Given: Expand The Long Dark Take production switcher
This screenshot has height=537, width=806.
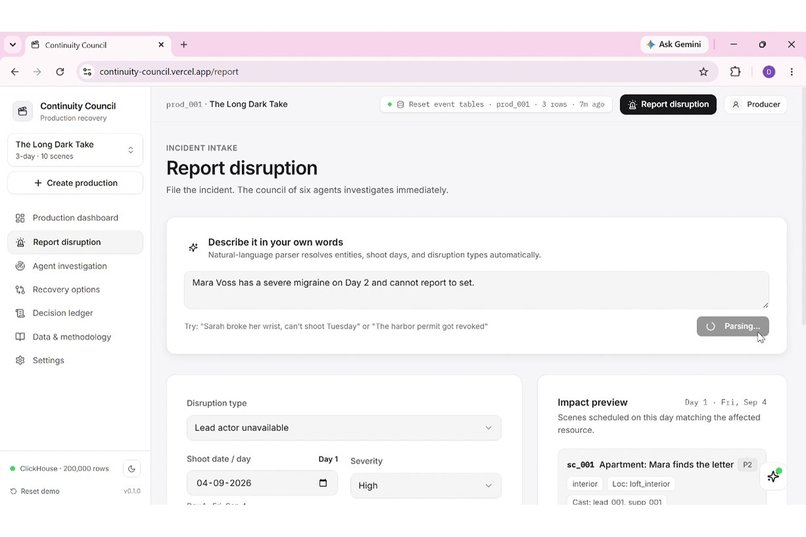Looking at the screenshot, I should (75, 150).
